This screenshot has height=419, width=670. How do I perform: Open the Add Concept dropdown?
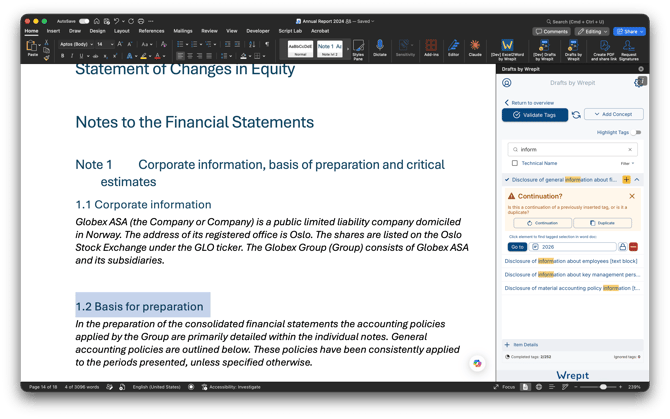pyautogui.click(x=614, y=114)
